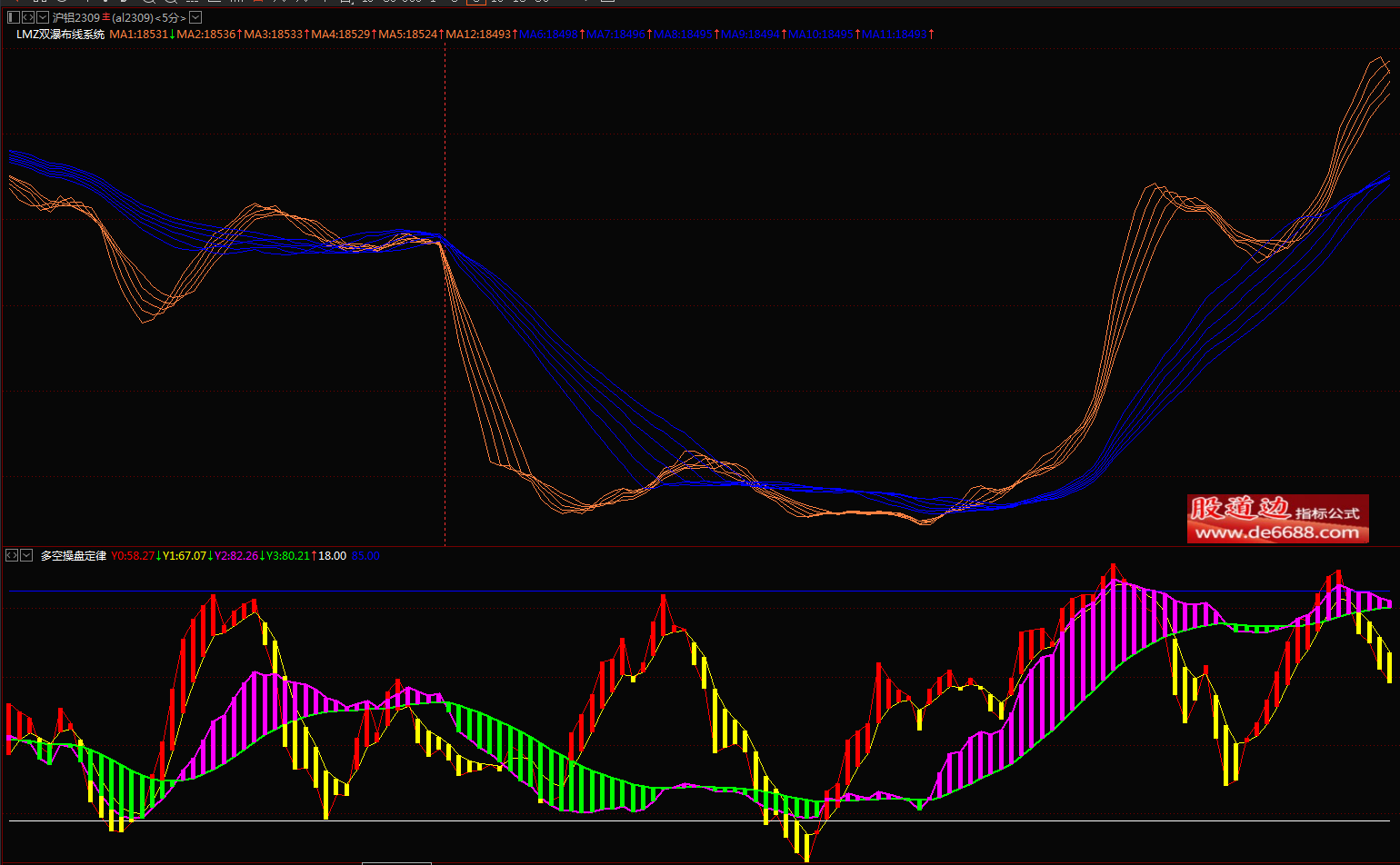Viewport: 1400px width, 865px height.
Task: Click the MA1:18531 value
Action: pyautogui.click(x=139, y=34)
